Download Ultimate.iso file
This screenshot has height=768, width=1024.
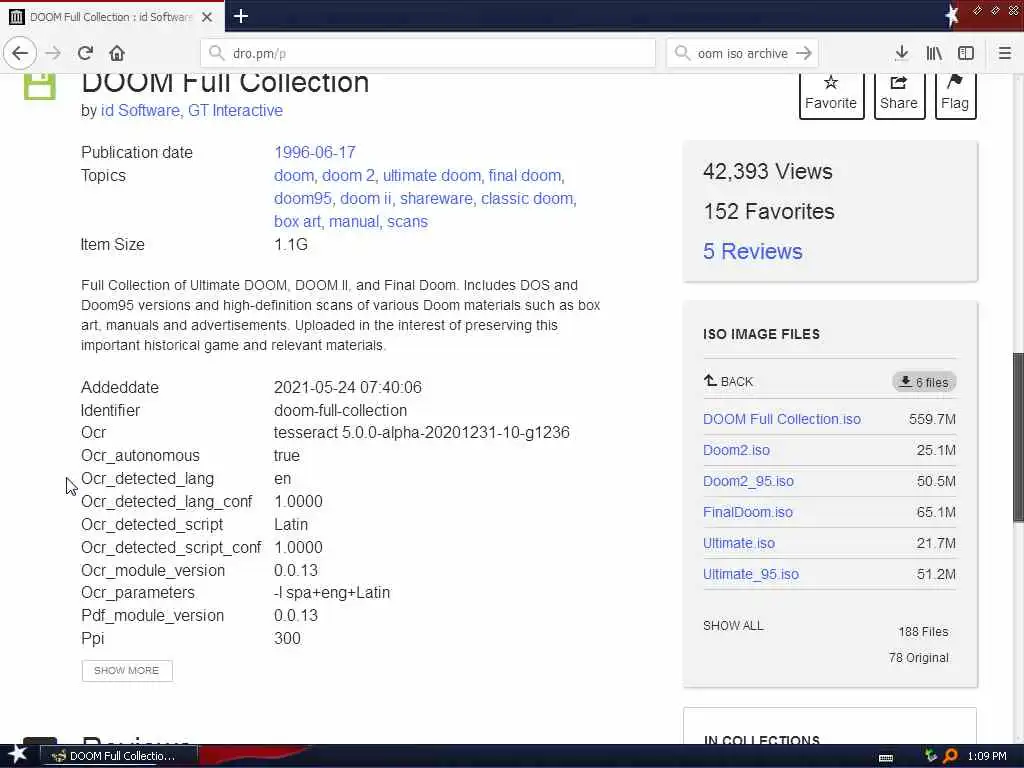pyautogui.click(x=739, y=543)
